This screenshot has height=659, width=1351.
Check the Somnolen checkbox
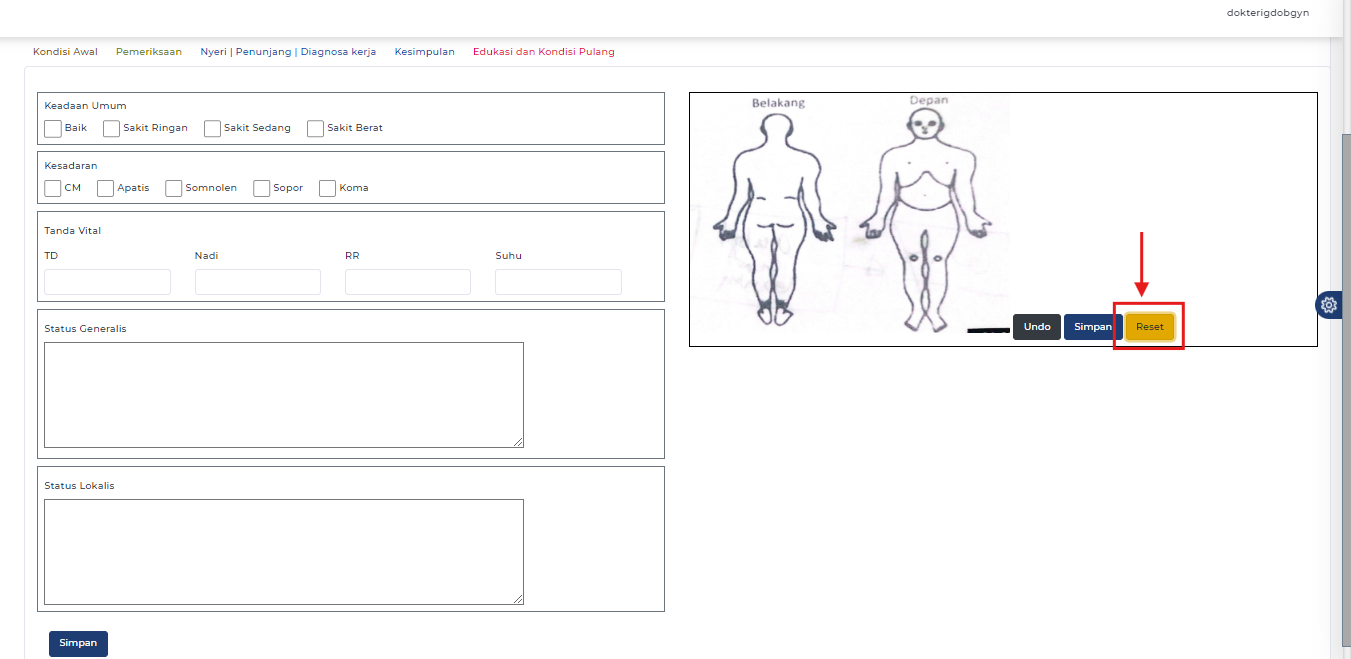tap(173, 188)
